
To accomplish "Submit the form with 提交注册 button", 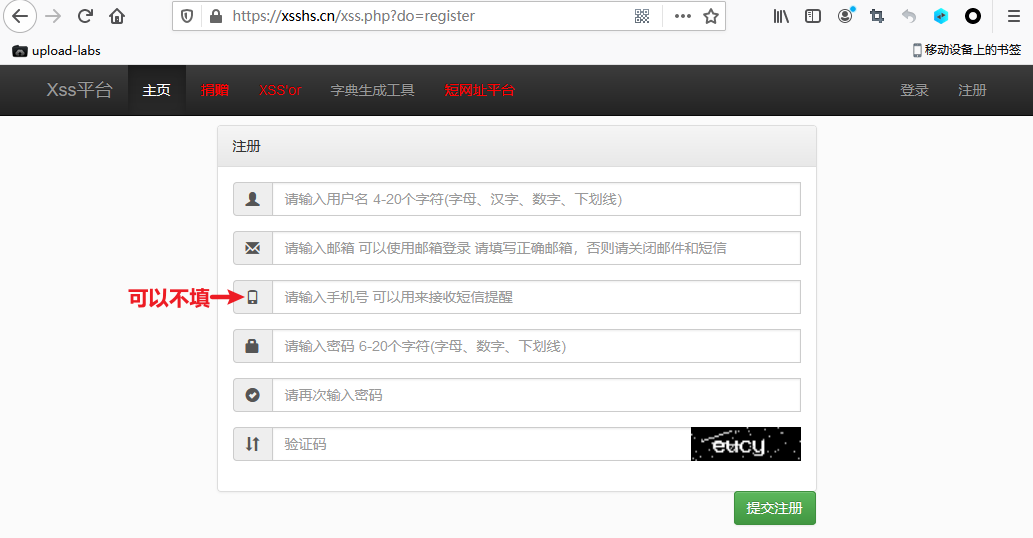I will tap(775, 508).
